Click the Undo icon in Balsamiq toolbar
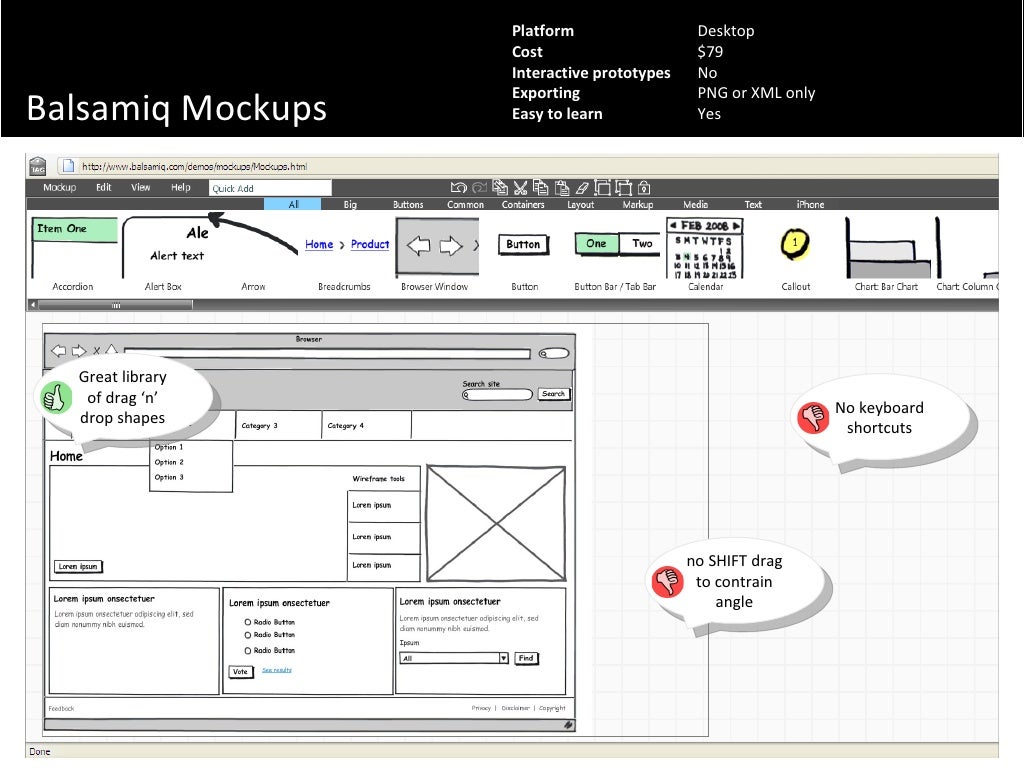 (x=458, y=188)
